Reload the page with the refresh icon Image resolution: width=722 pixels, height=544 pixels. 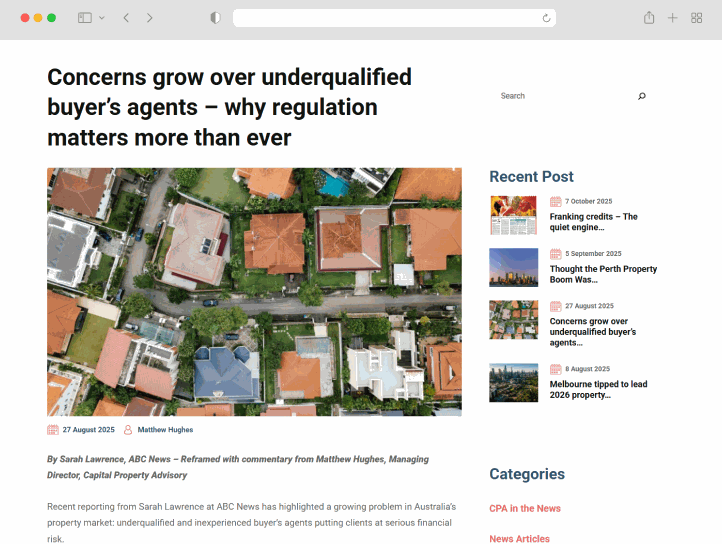click(x=546, y=18)
